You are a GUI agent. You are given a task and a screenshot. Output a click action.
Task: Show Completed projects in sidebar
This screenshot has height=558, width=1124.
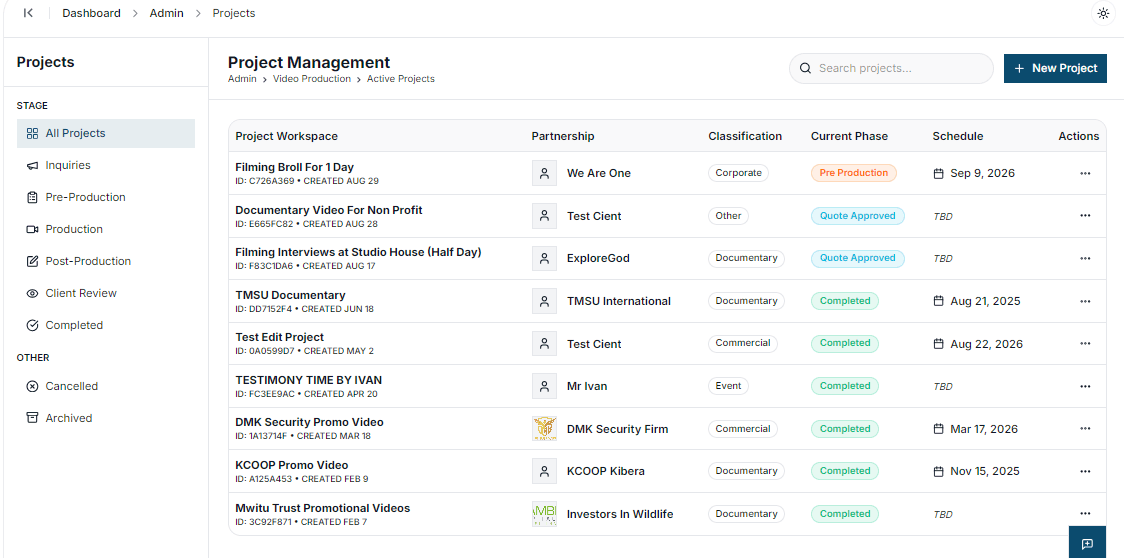(105, 325)
